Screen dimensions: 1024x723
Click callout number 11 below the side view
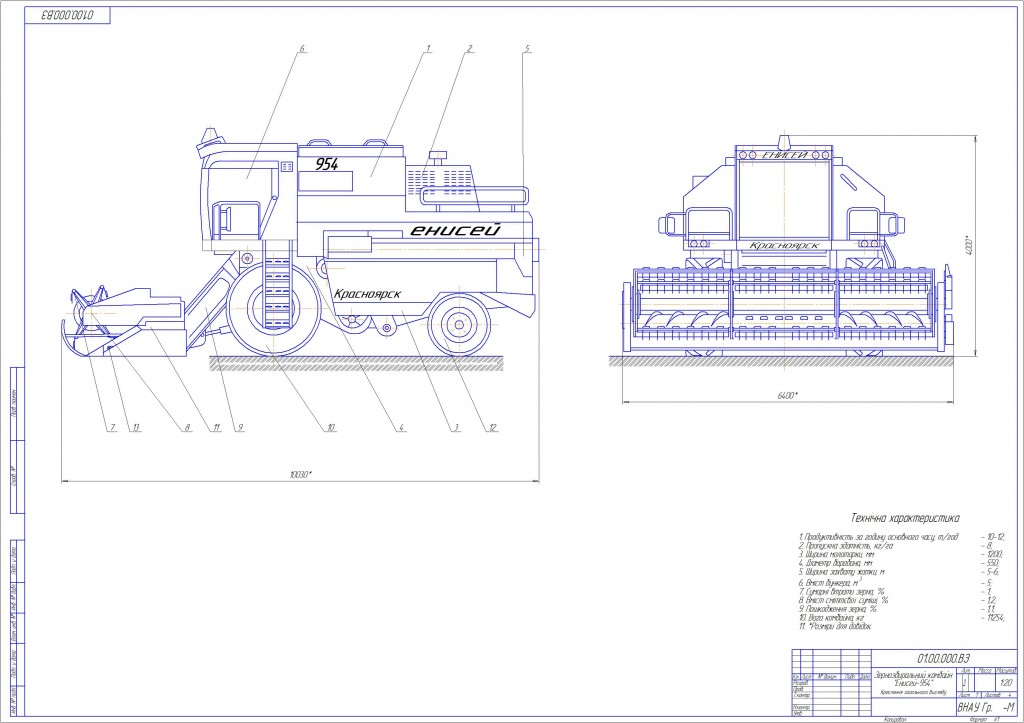(x=216, y=428)
